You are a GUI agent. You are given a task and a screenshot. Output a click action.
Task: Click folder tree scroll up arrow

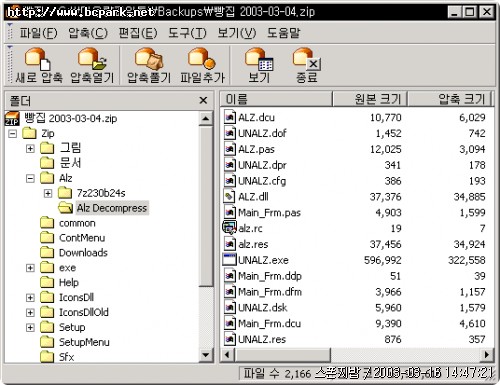point(206,118)
